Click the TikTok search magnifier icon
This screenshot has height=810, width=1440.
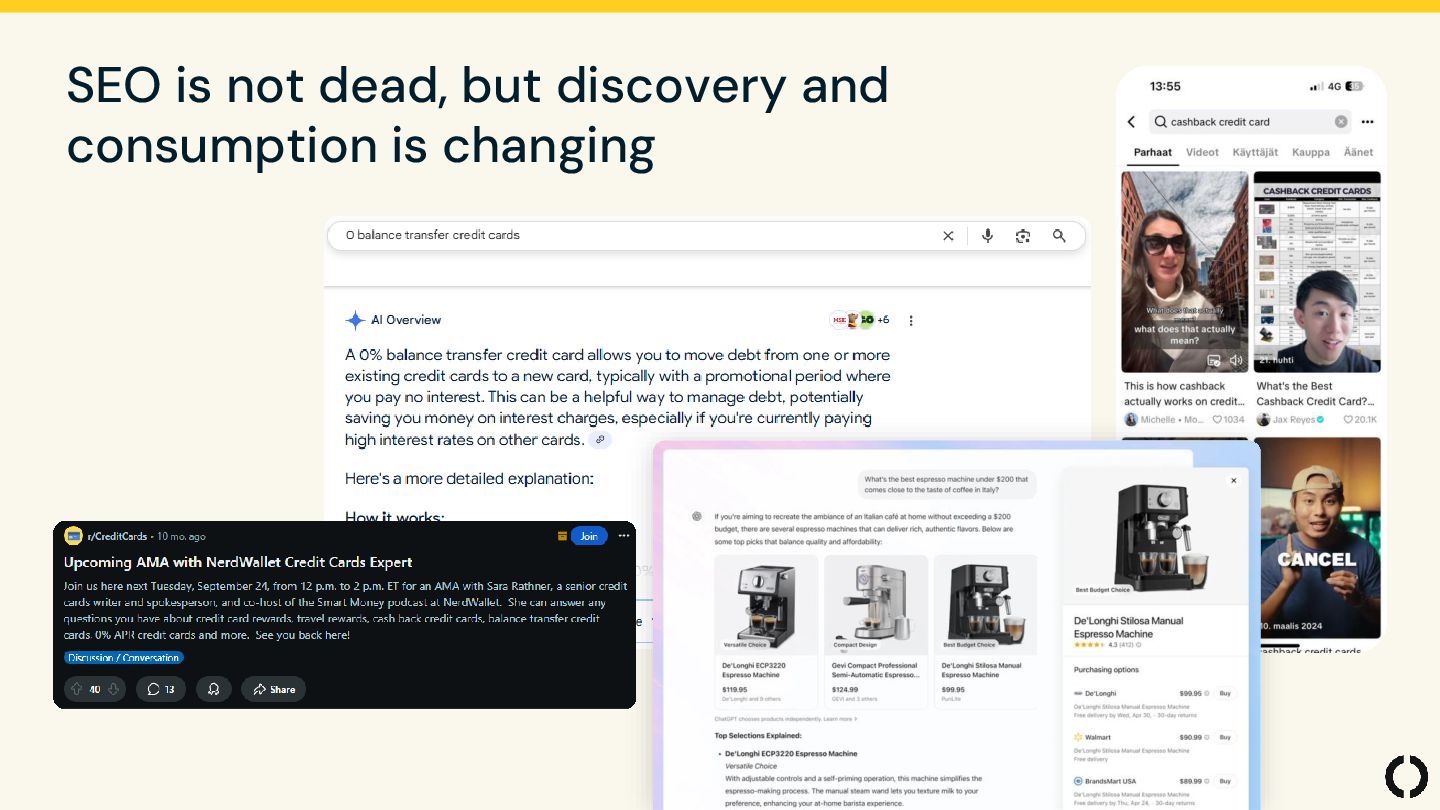(x=1160, y=122)
